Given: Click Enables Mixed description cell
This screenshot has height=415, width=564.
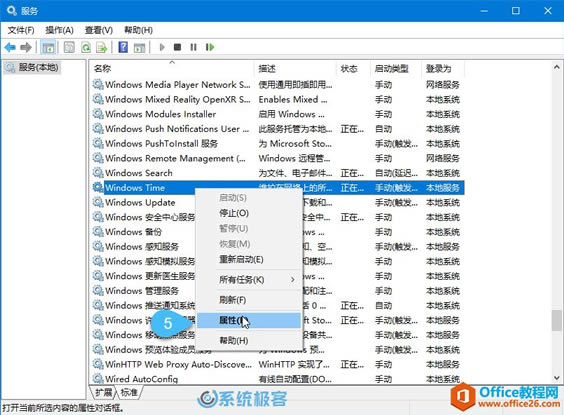Looking at the screenshot, I should 293,99.
